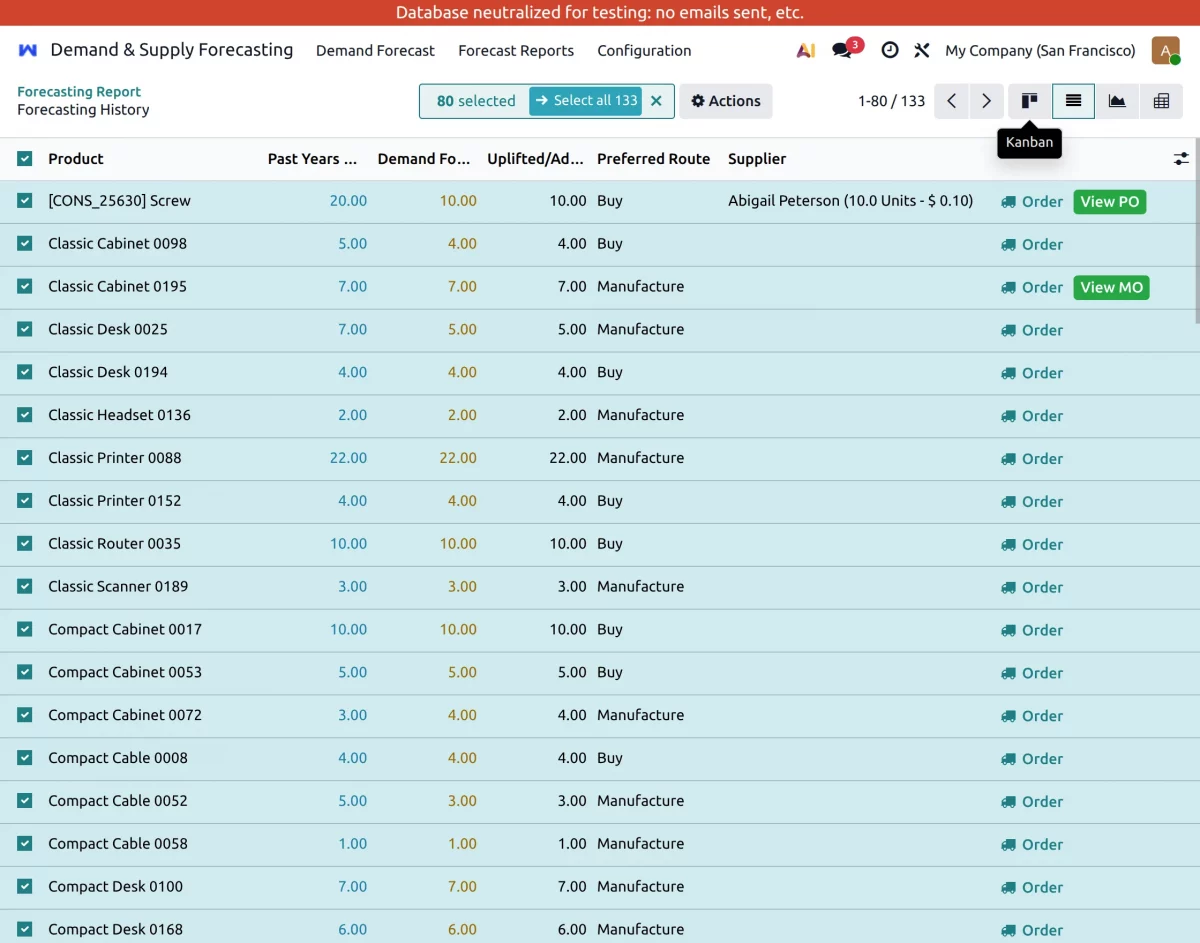The image size is (1200, 943).
Task: Open the company switcher My Company (San Francisco)
Action: click(x=1040, y=50)
